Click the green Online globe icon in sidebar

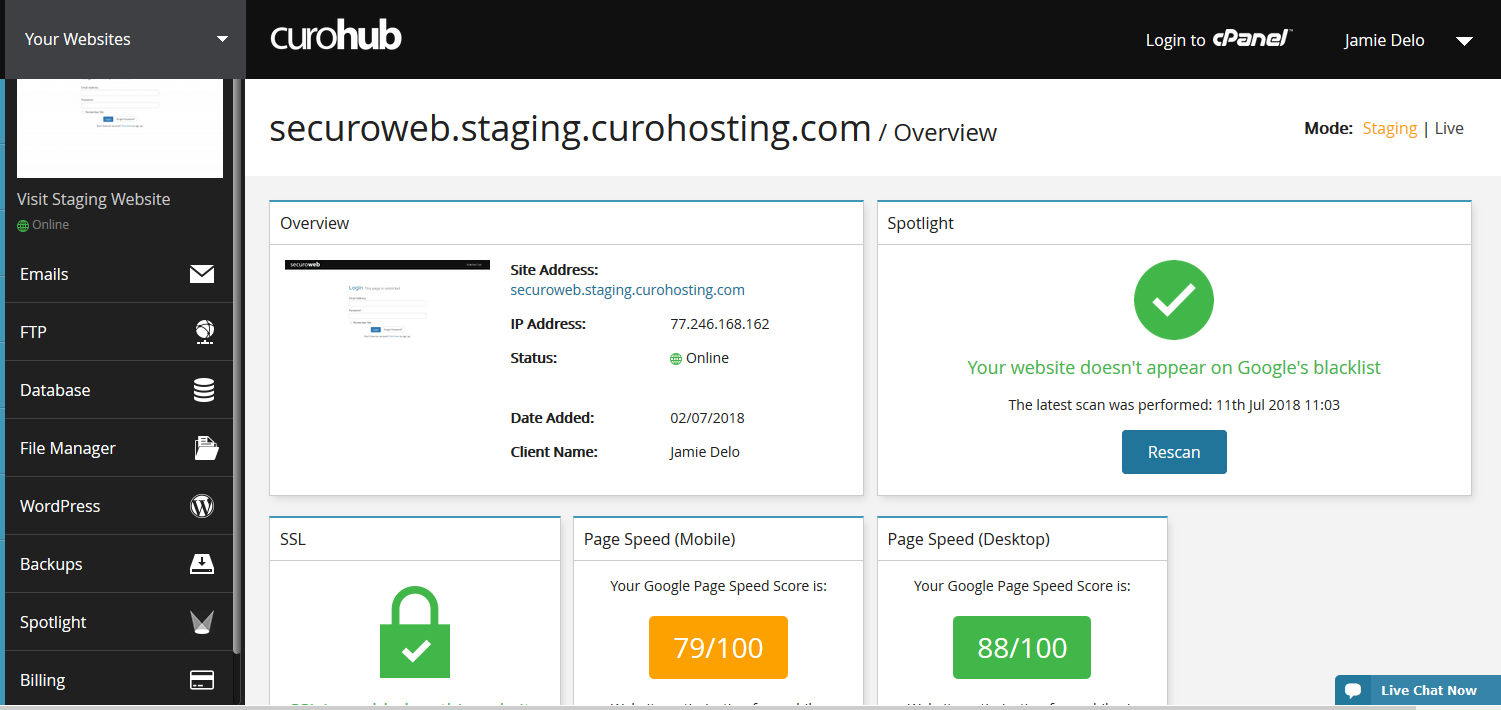pyautogui.click(x=23, y=226)
